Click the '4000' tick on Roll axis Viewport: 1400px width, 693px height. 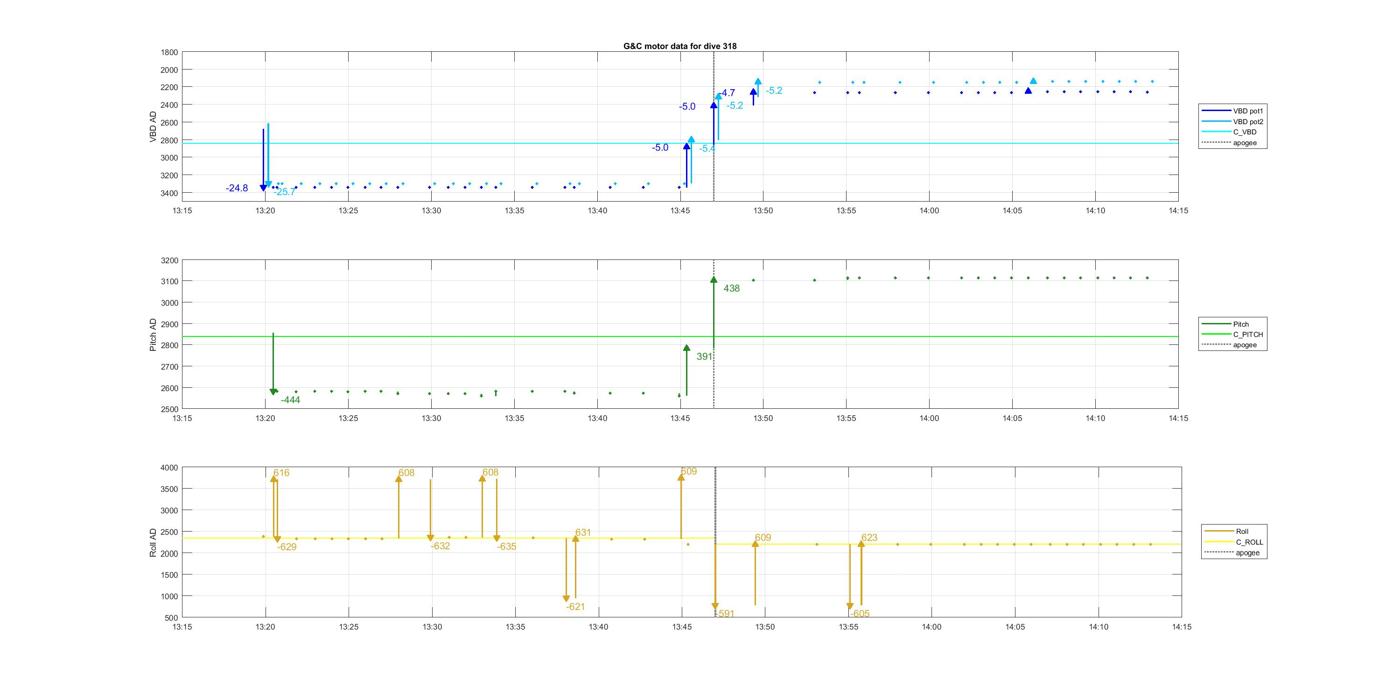(169, 468)
